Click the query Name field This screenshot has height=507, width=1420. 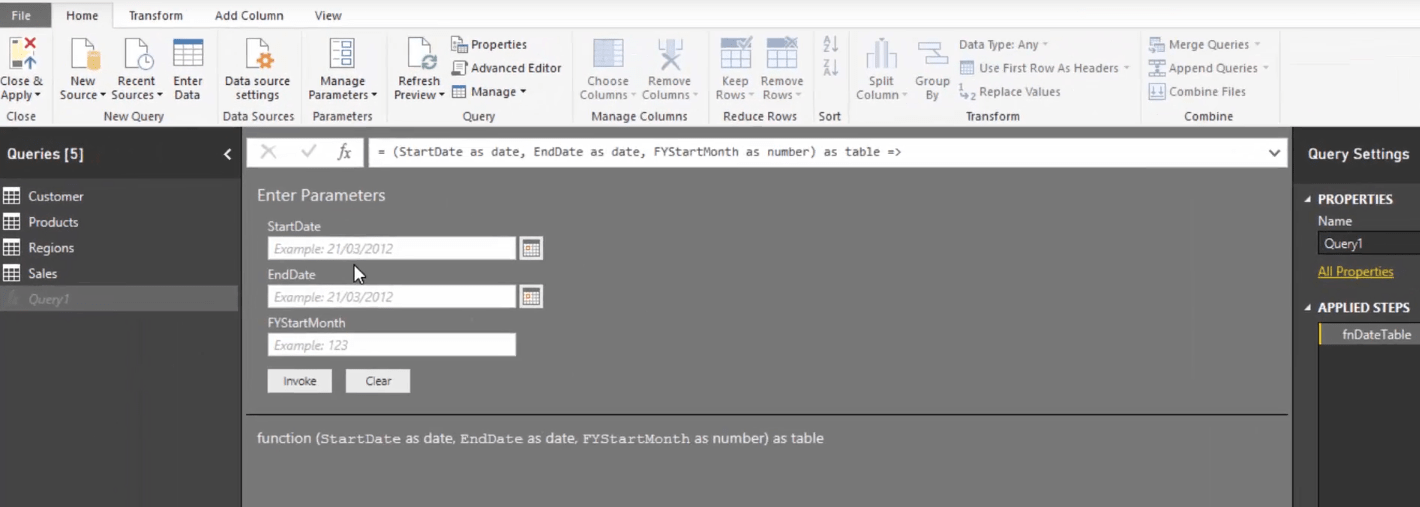click(1368, 243)
